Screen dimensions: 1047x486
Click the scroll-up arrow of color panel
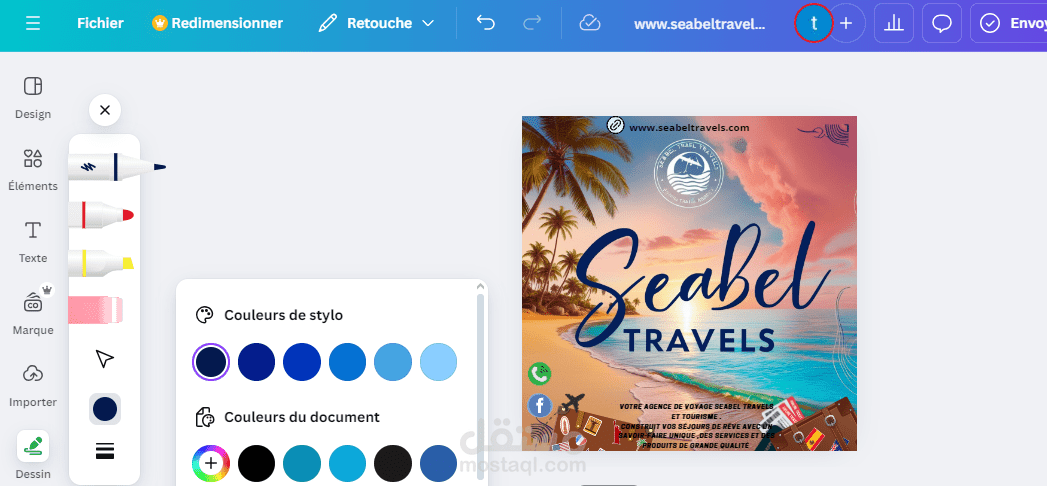click(x=480, y=286)
